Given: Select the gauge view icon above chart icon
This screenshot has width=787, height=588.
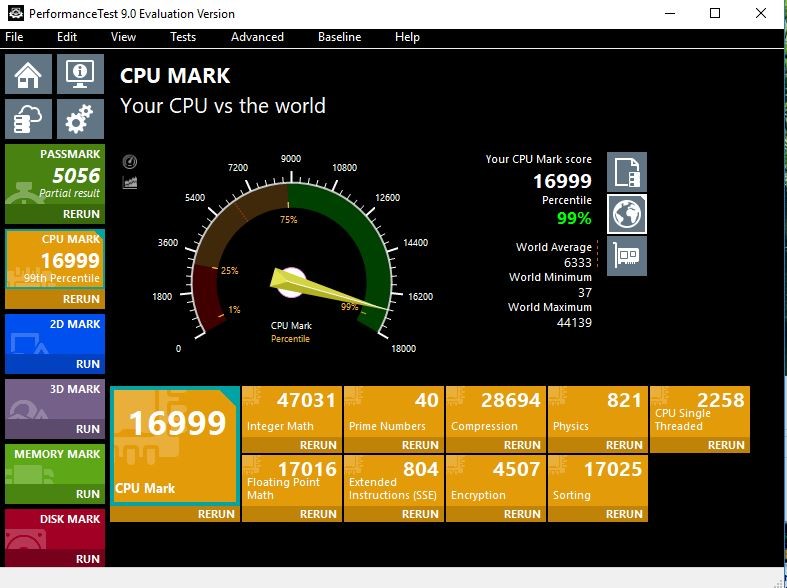Looking at the screenshot, I should [130, 162].
